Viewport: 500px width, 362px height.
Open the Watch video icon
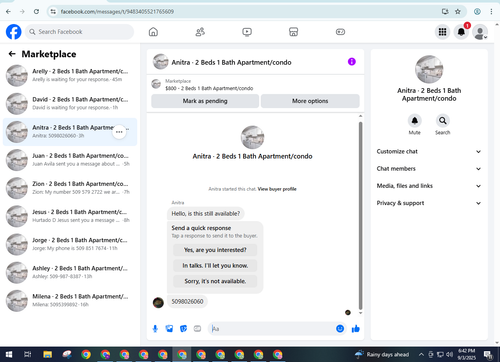[247, 32]
